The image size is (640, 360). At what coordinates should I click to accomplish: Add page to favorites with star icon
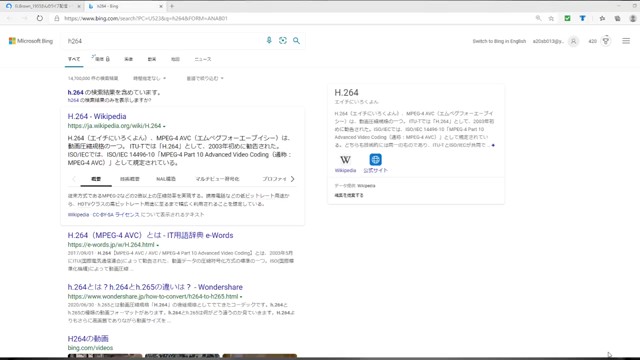[x=551, y=18]
